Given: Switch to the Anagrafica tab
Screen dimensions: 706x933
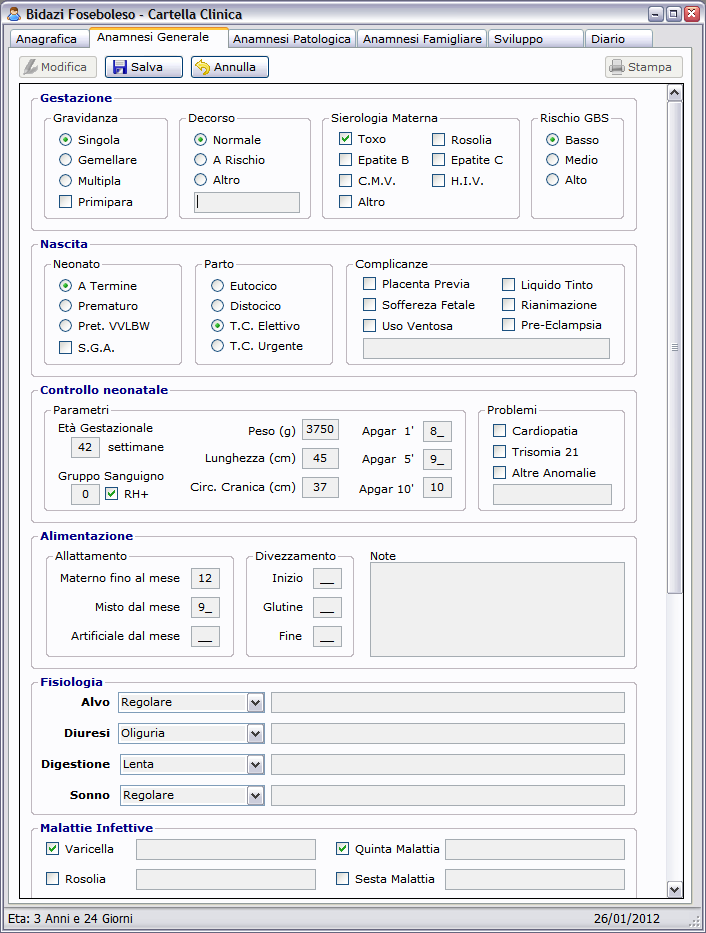Looking at the screenshot, I should [49, 39].
